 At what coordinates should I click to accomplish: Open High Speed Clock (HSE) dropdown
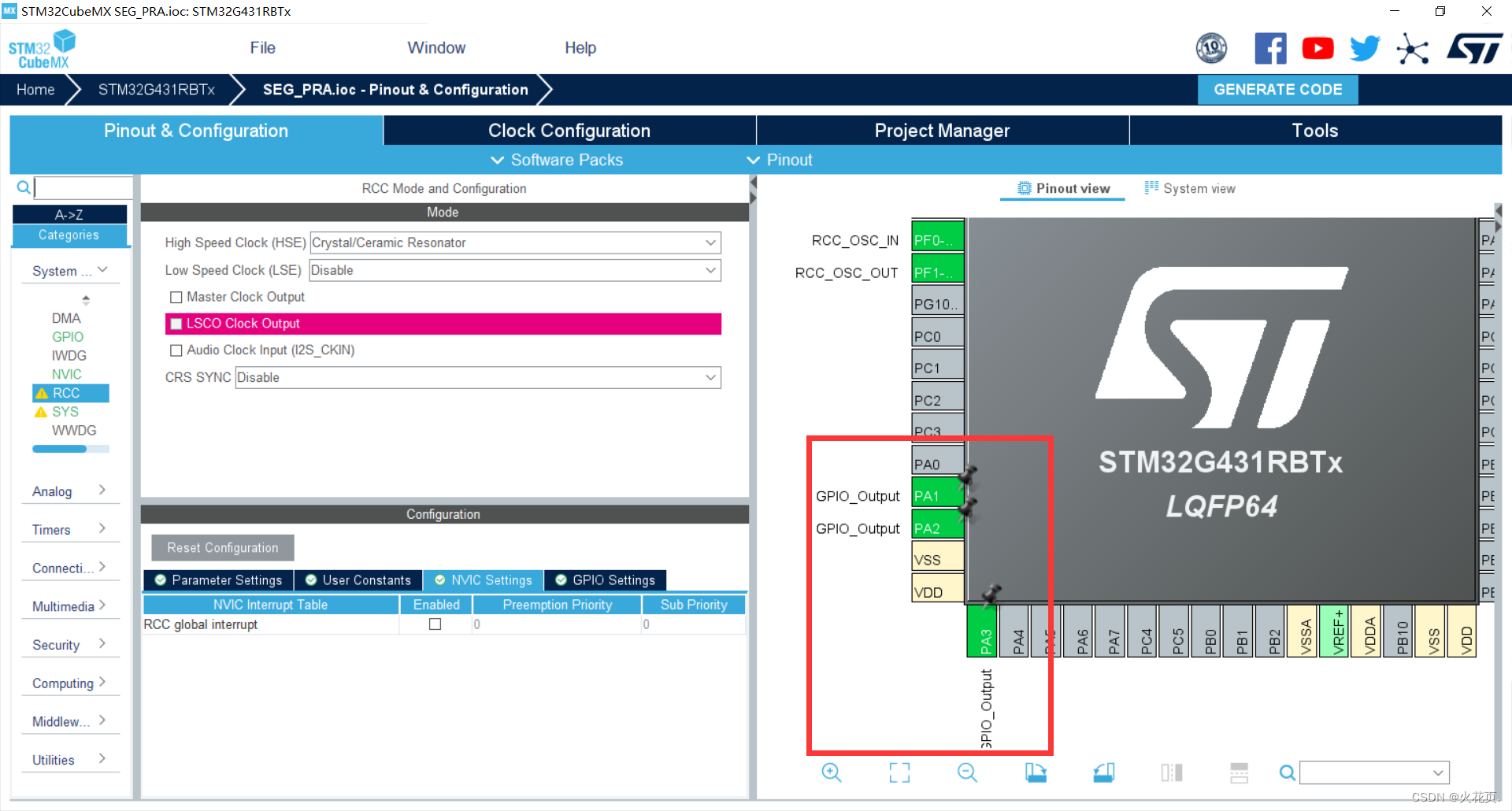point(516,243)
